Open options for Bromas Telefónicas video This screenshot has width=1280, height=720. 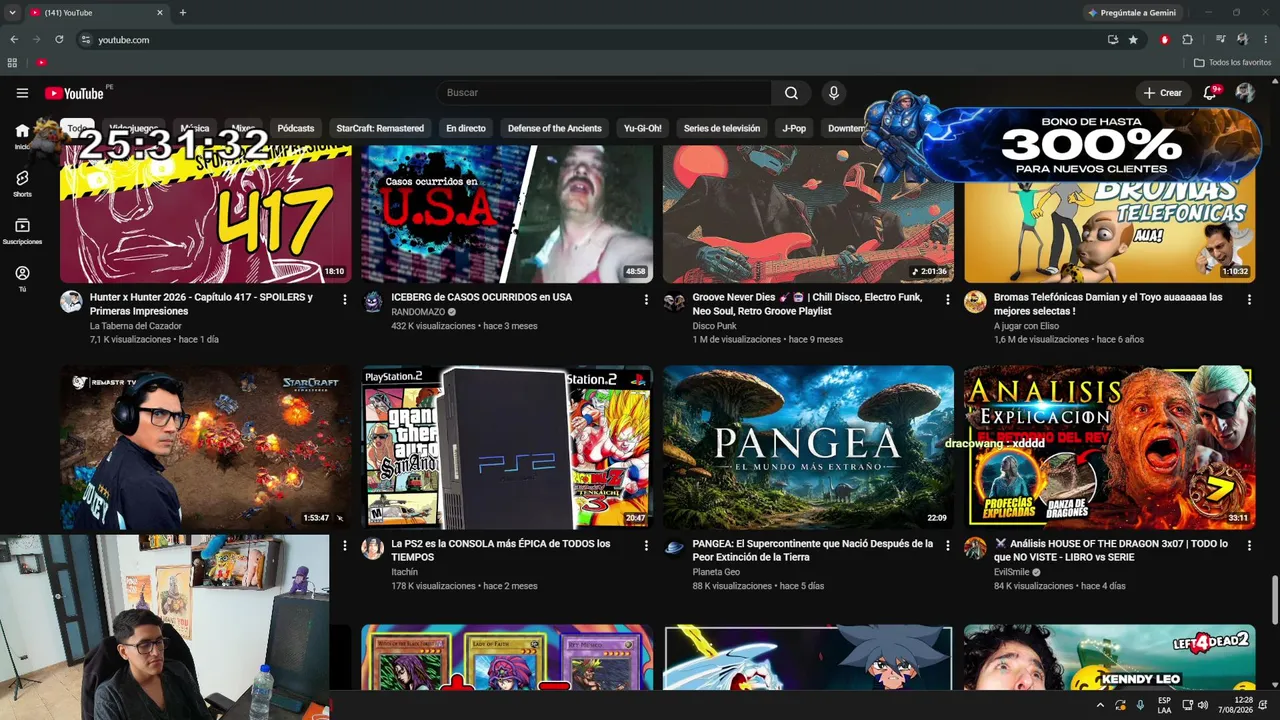click(1249, 299)
